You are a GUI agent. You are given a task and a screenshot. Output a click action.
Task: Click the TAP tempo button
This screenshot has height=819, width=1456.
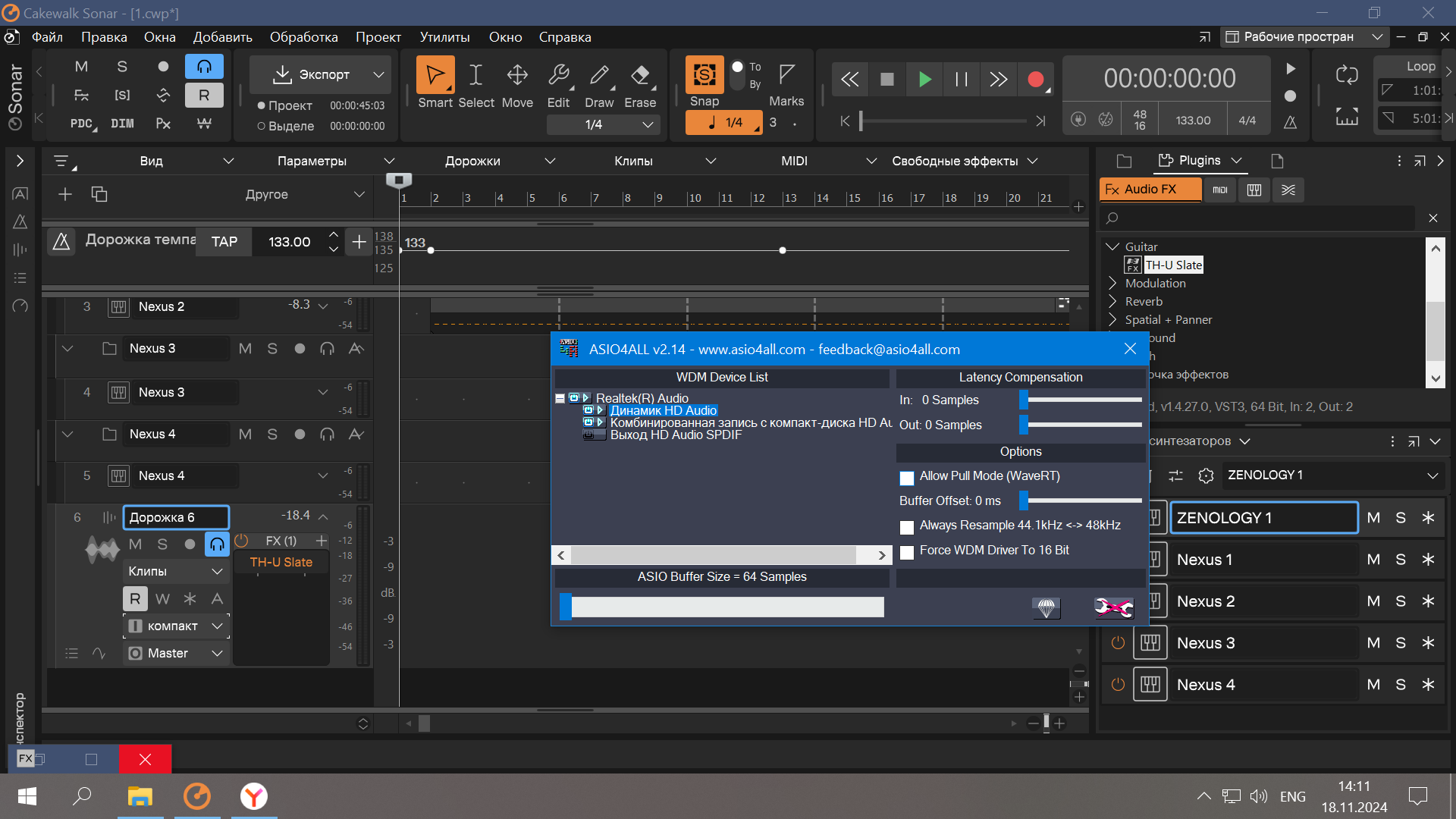coord(224,241)
